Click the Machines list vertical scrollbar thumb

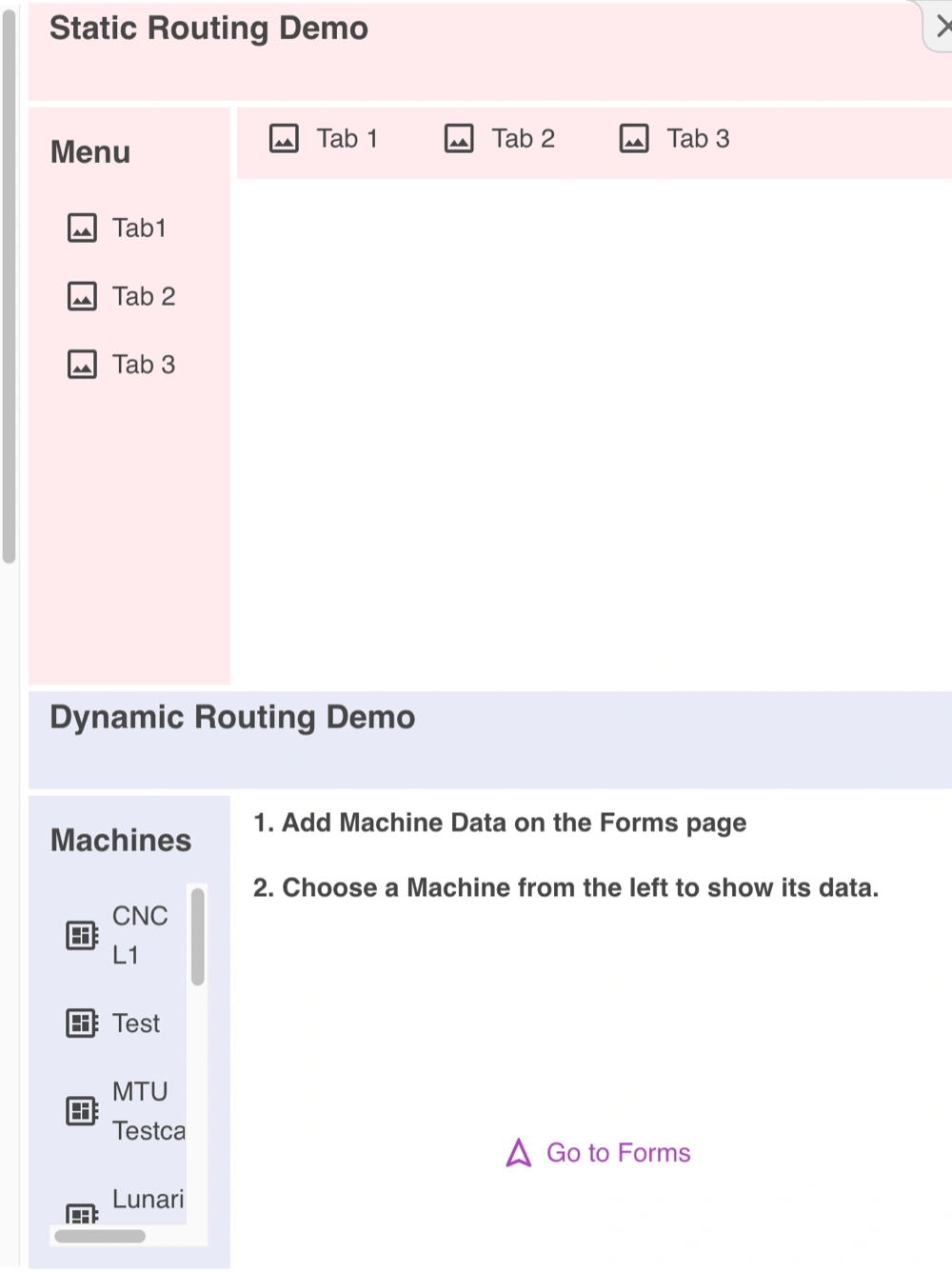click(198, 937)
